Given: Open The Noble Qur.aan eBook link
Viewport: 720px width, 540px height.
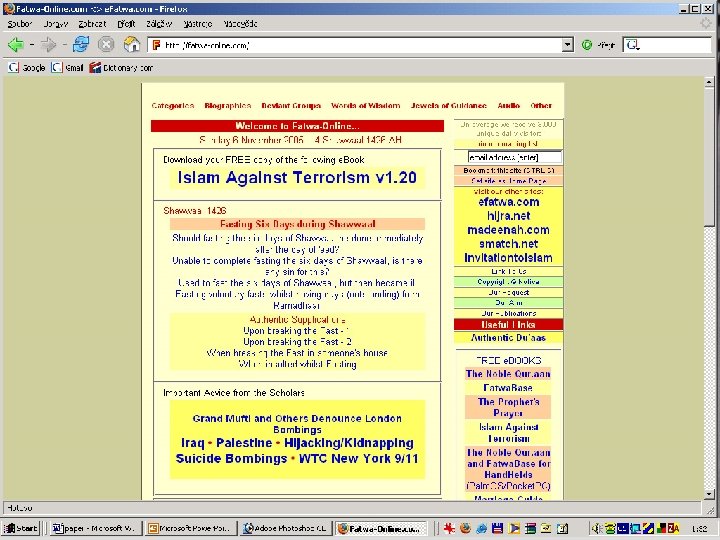Looking at the screenshot, I should coord(508,374).
